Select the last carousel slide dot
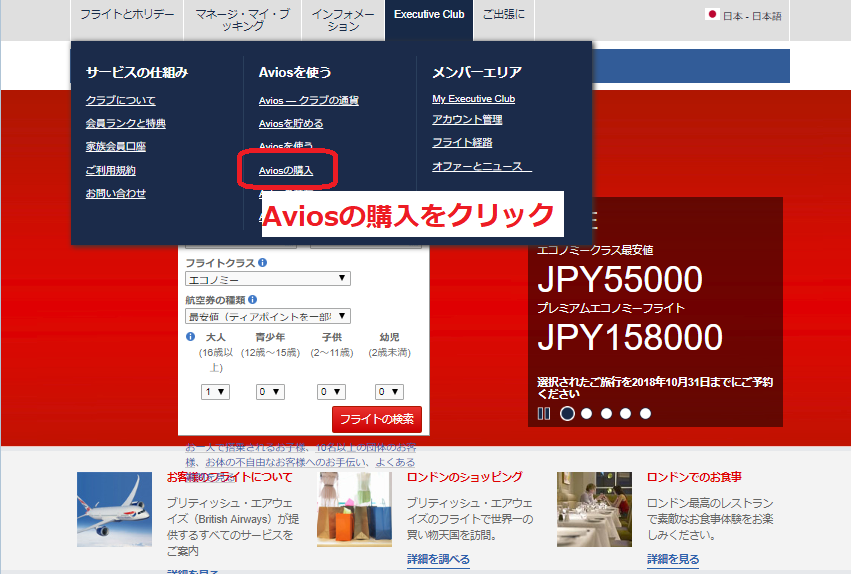The width and height of the screenshot is (851, 574). click(x=645, y=413)
